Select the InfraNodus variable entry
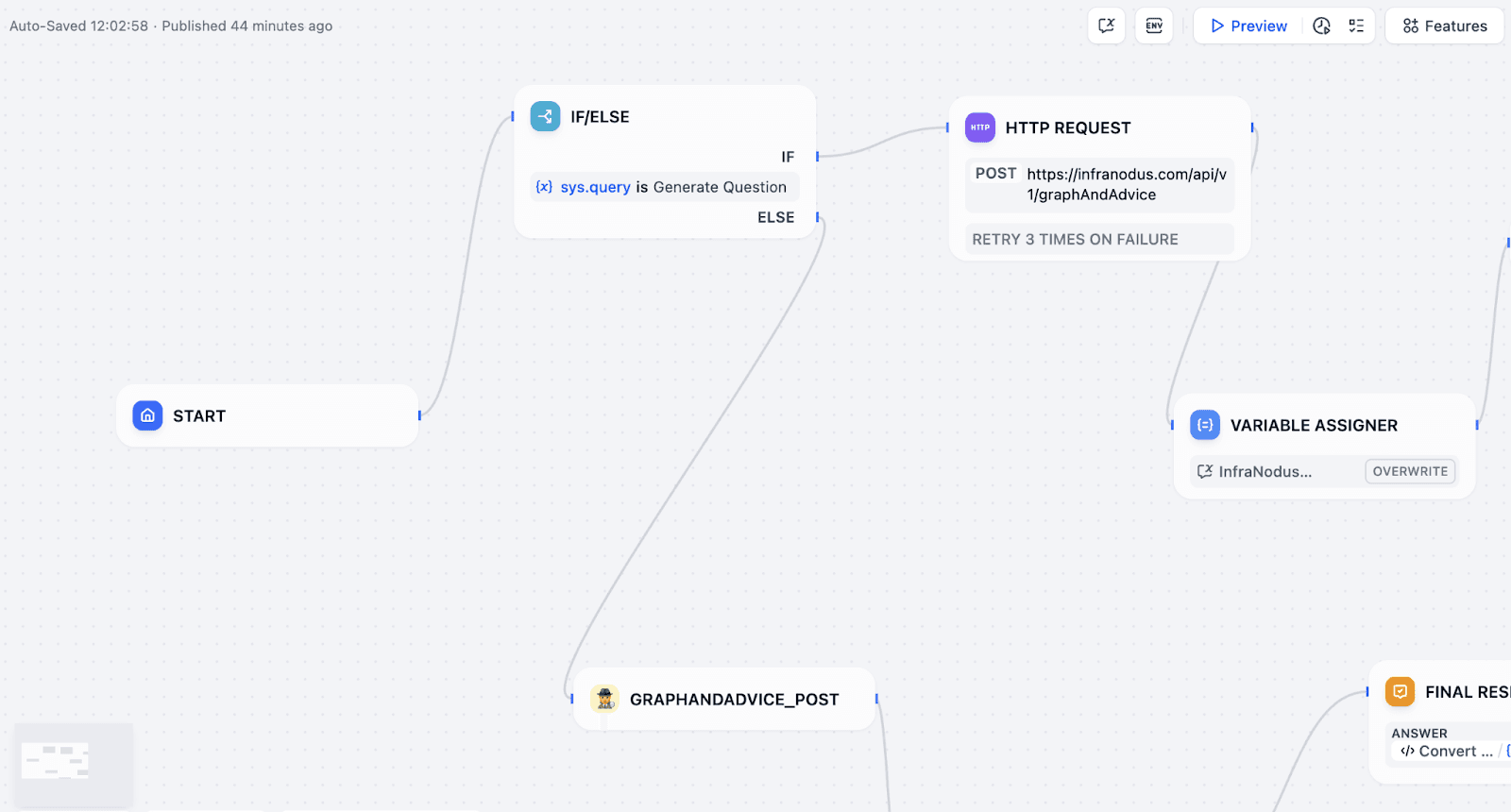Image resolution: width=1511 pixels, height=812 pixels. coord(1264,471)
